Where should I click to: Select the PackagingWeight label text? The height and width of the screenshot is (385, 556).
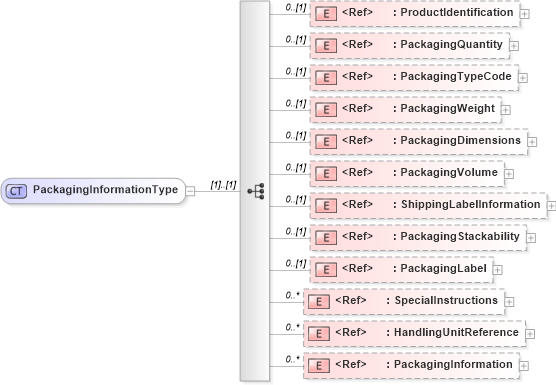tap(447, 108)
